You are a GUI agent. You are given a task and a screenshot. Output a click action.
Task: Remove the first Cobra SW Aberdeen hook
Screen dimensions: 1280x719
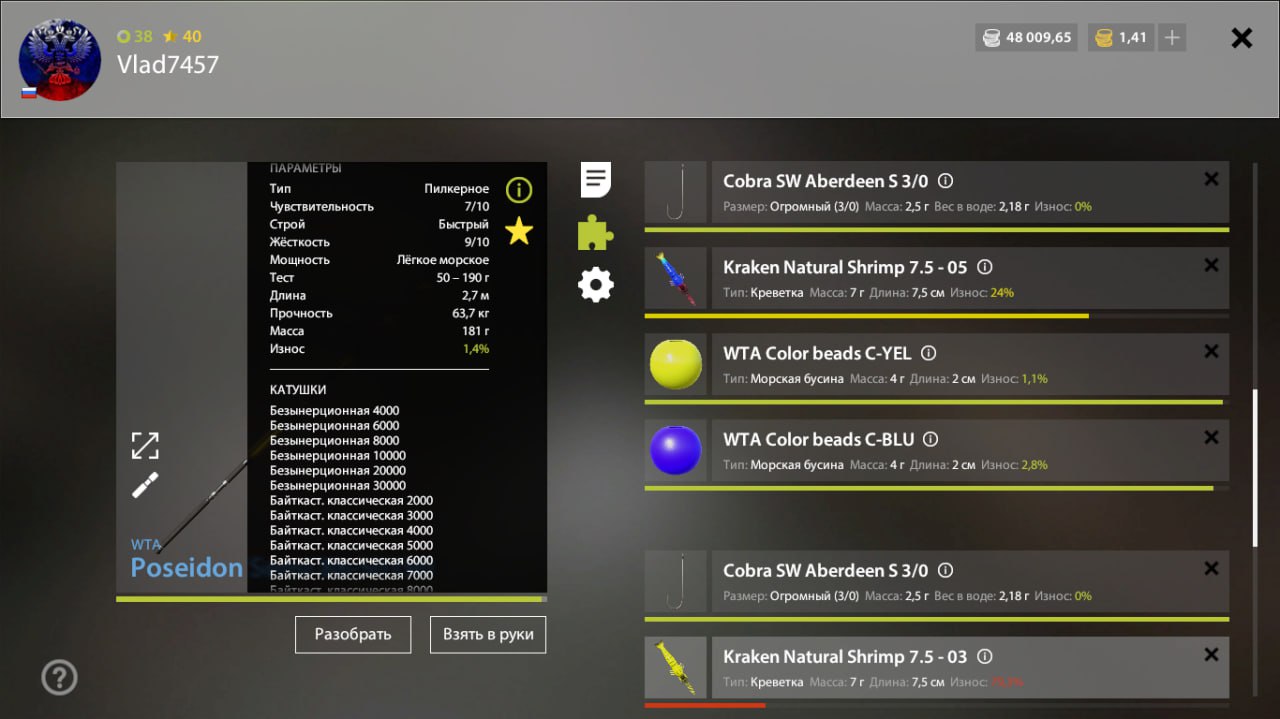click(1211, 180)
